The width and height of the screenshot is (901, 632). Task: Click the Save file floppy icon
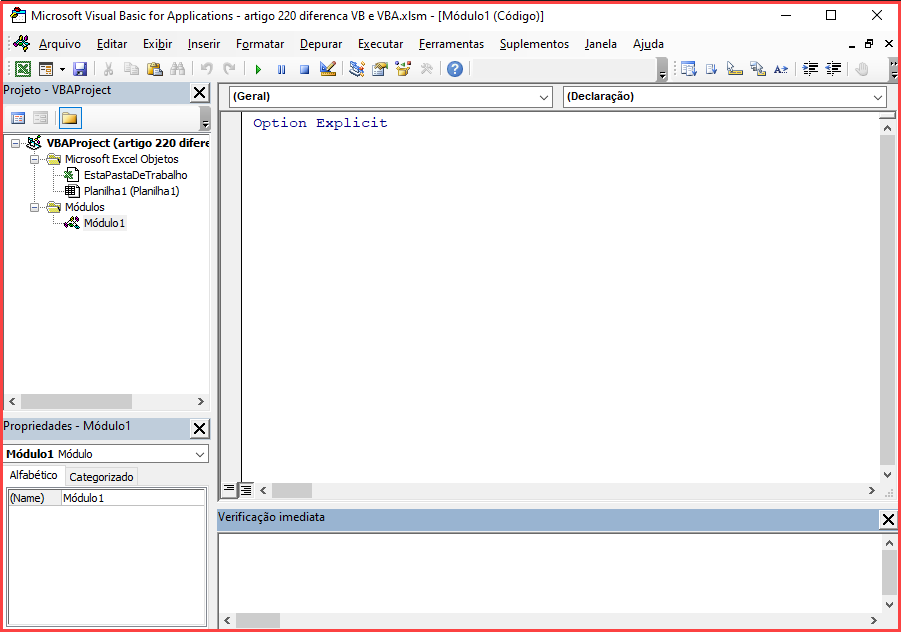(80, 69)
